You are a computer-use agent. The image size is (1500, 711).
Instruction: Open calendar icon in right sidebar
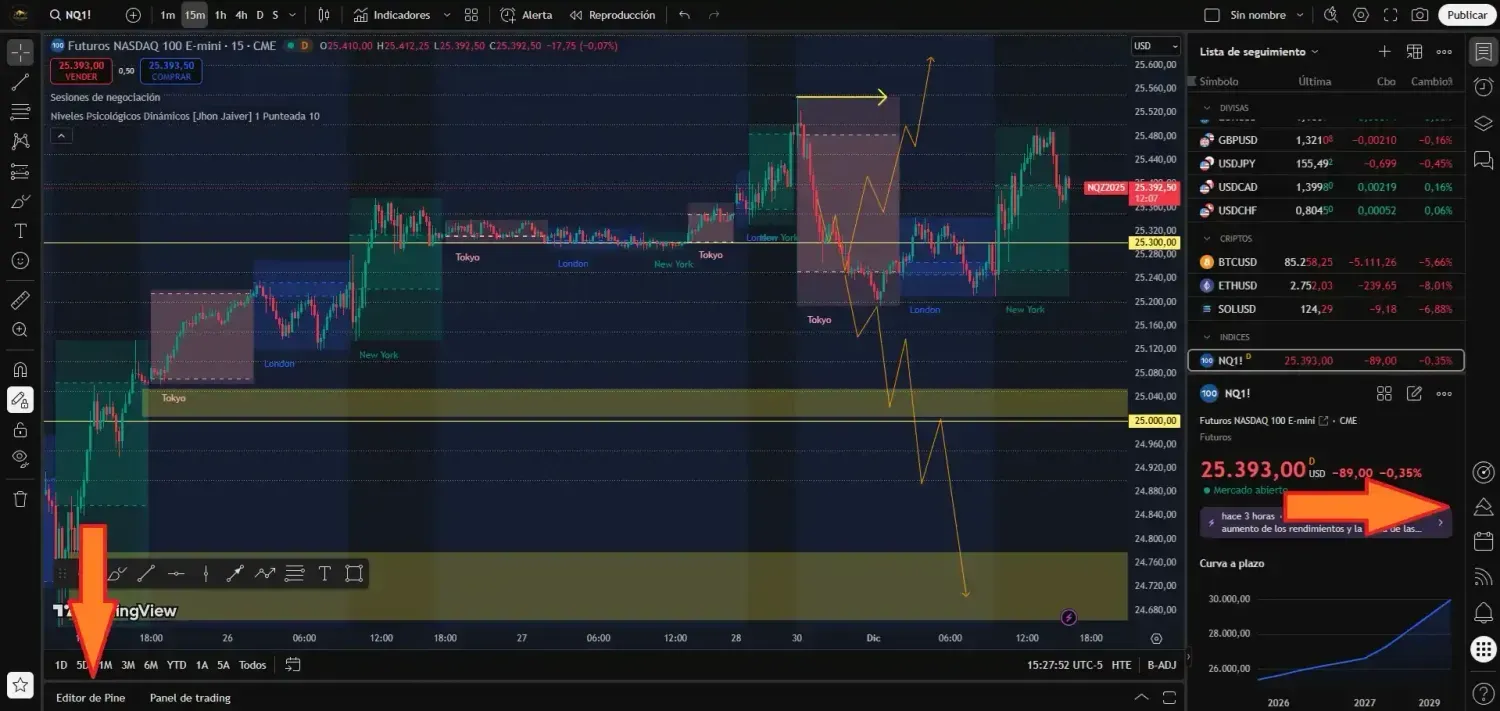[x=1483, y=542]
